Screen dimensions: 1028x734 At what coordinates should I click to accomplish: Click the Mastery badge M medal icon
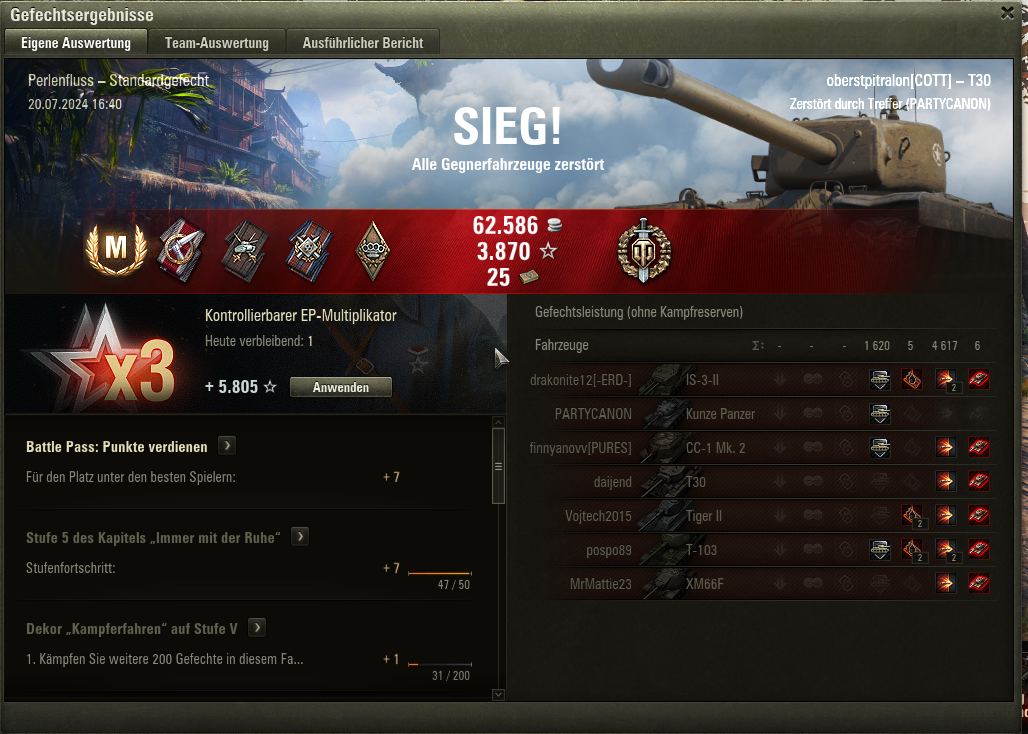click(x=116, y=248)
